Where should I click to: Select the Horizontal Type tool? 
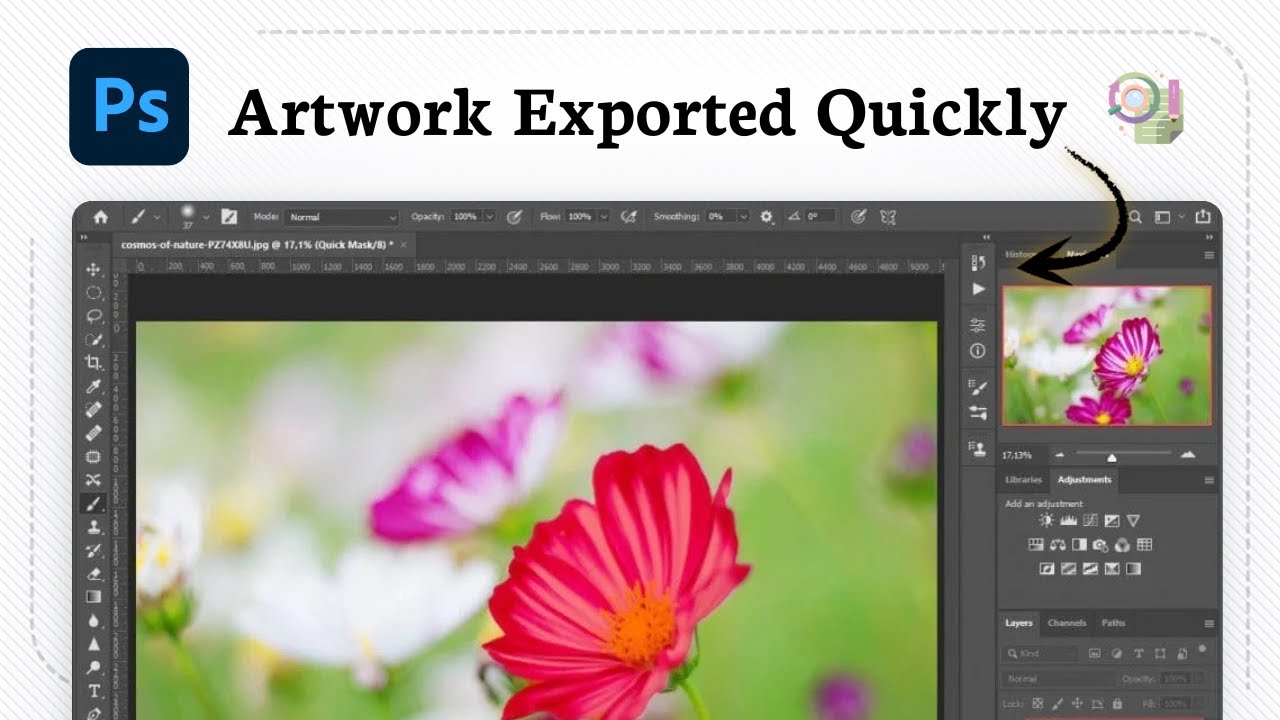pyautogui.click(x=94, y=691)
